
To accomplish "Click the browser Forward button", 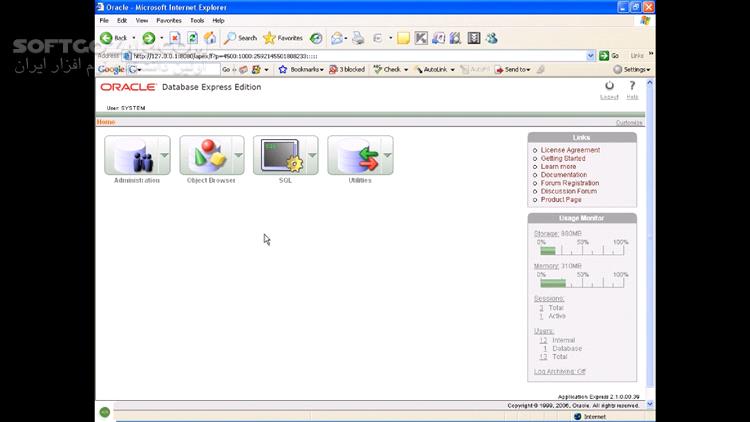I will [149, 38].
